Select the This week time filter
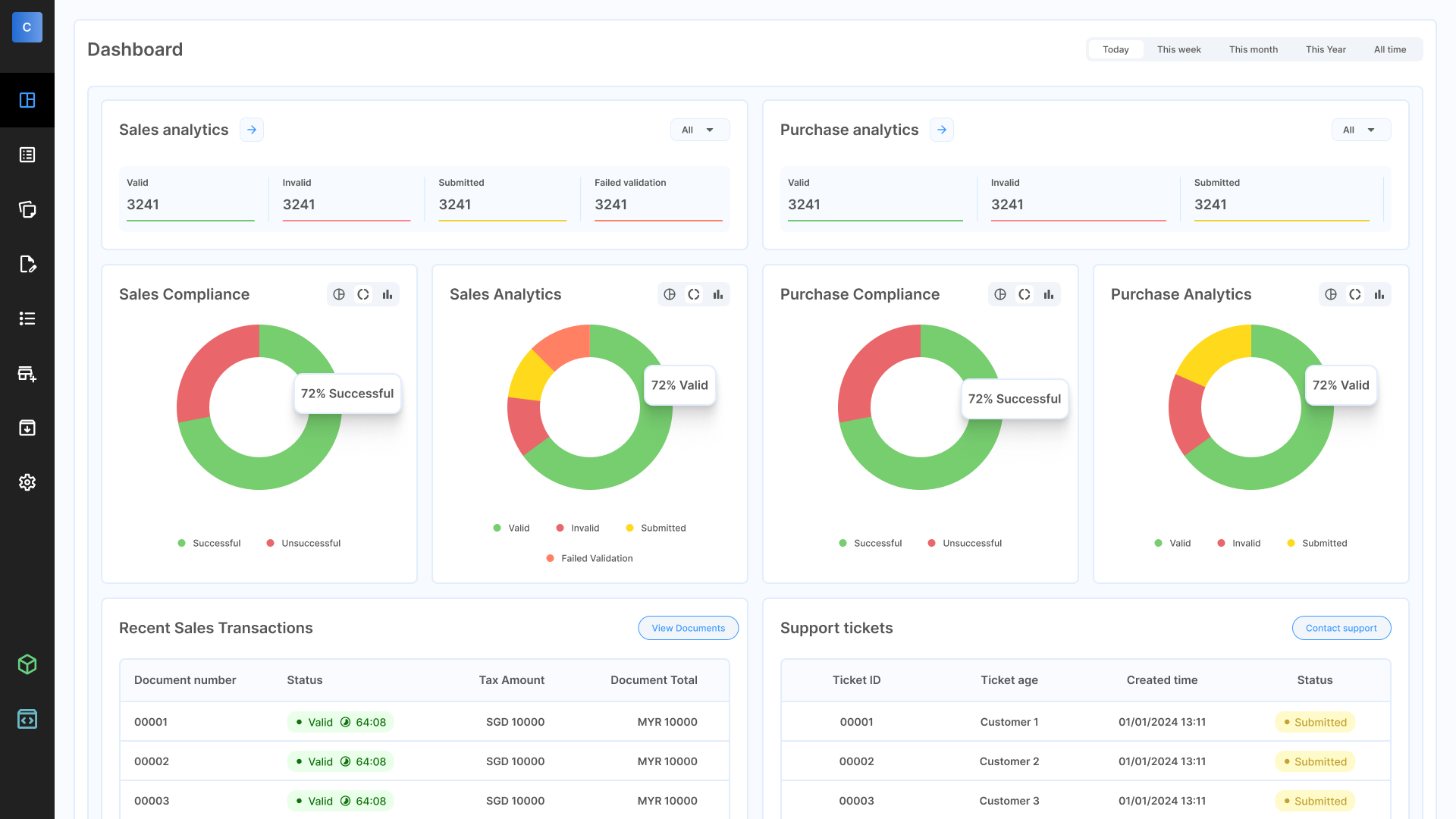This screenshot has width=1456, height=819. (1178, 49)
